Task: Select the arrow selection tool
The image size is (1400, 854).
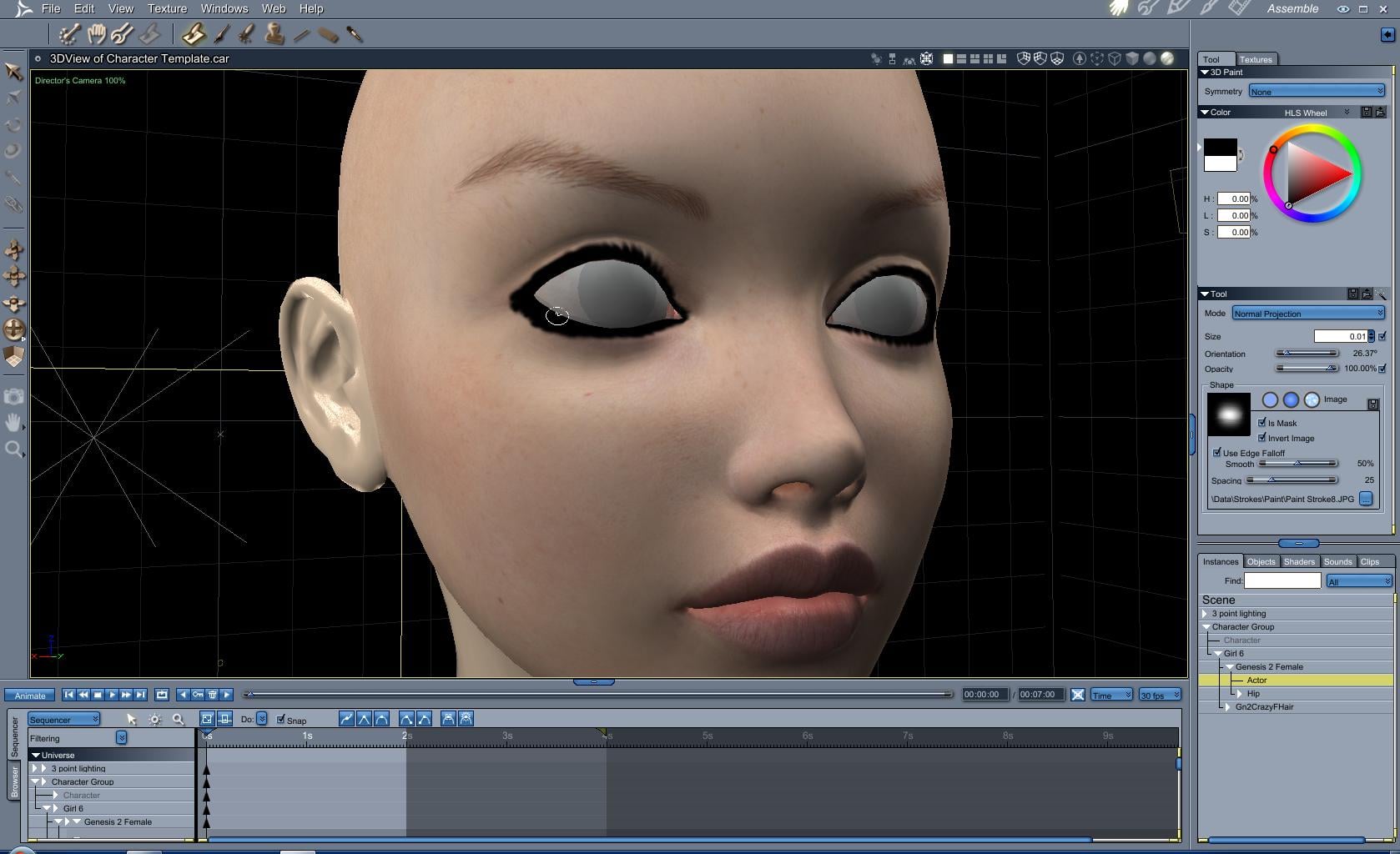Action: (13, 71)
